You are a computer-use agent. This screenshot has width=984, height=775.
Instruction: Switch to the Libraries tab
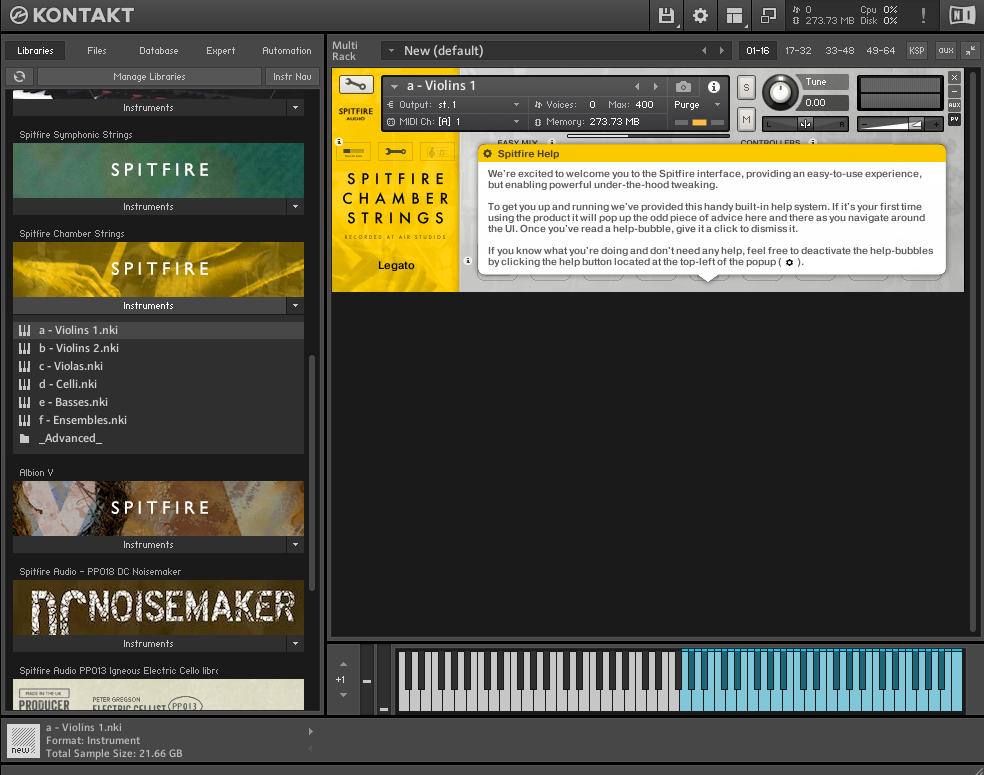35,51
